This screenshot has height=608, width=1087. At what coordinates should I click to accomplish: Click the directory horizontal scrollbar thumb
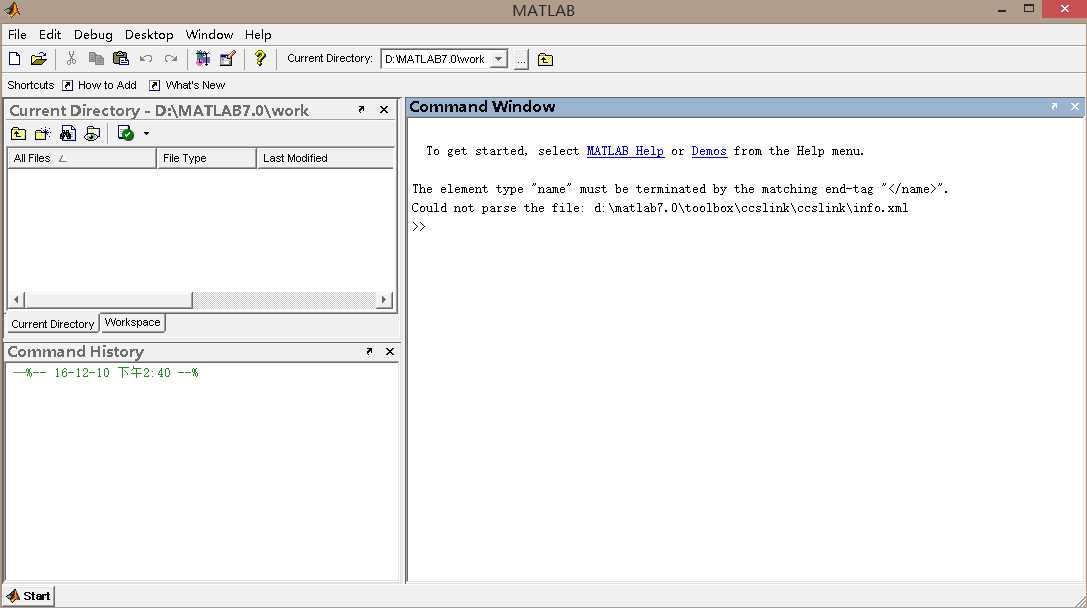(108, 299)
